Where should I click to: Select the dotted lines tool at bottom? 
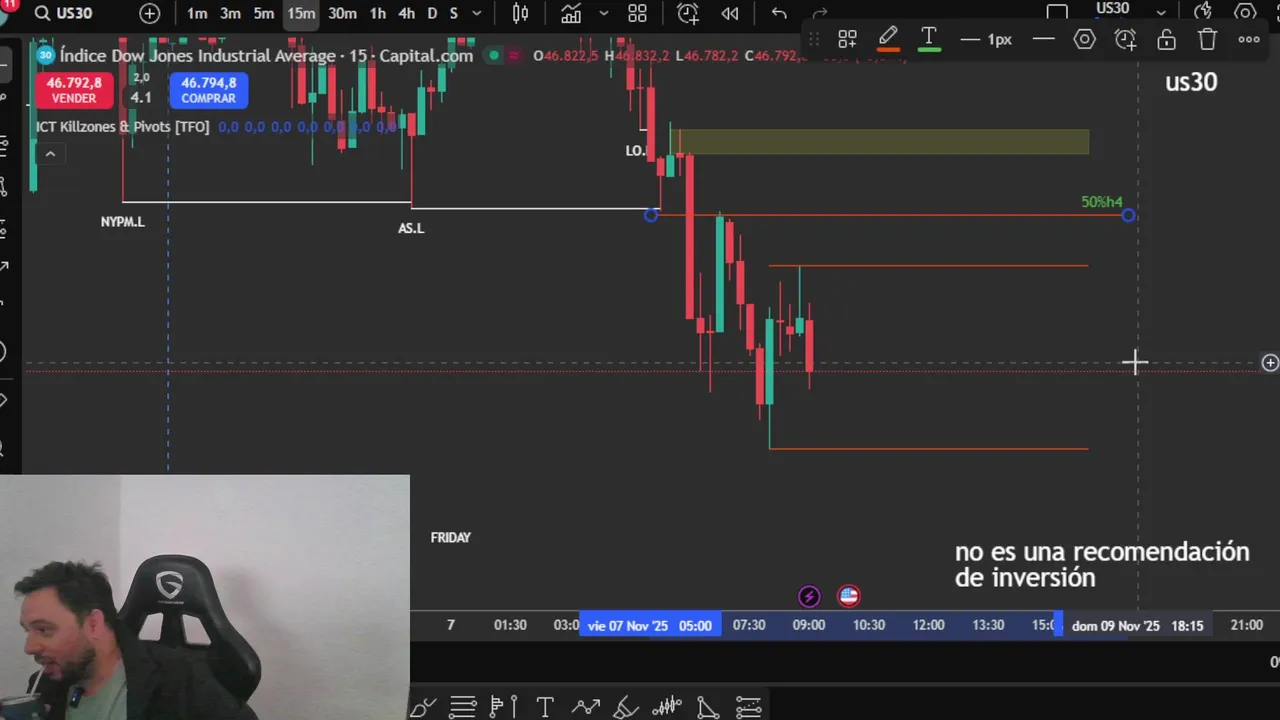(748, 707)
